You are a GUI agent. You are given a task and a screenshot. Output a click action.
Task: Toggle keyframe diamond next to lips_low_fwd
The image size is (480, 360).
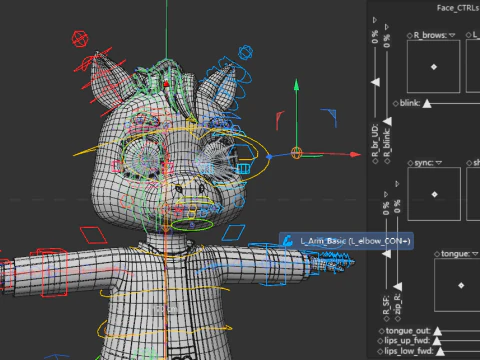pyautogui.click(x=380, y=351)
